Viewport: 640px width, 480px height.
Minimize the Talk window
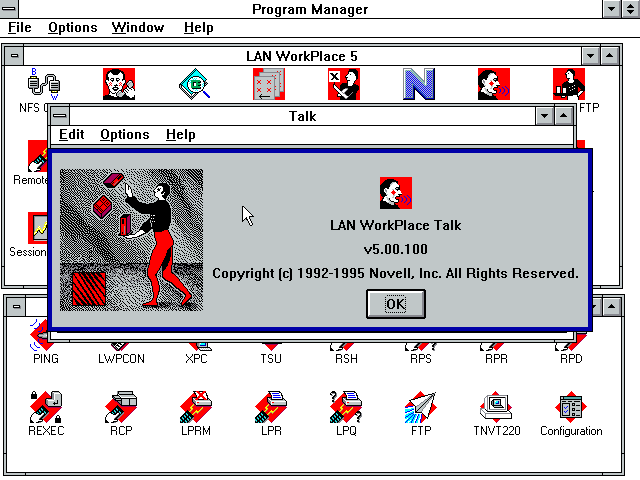544,116
